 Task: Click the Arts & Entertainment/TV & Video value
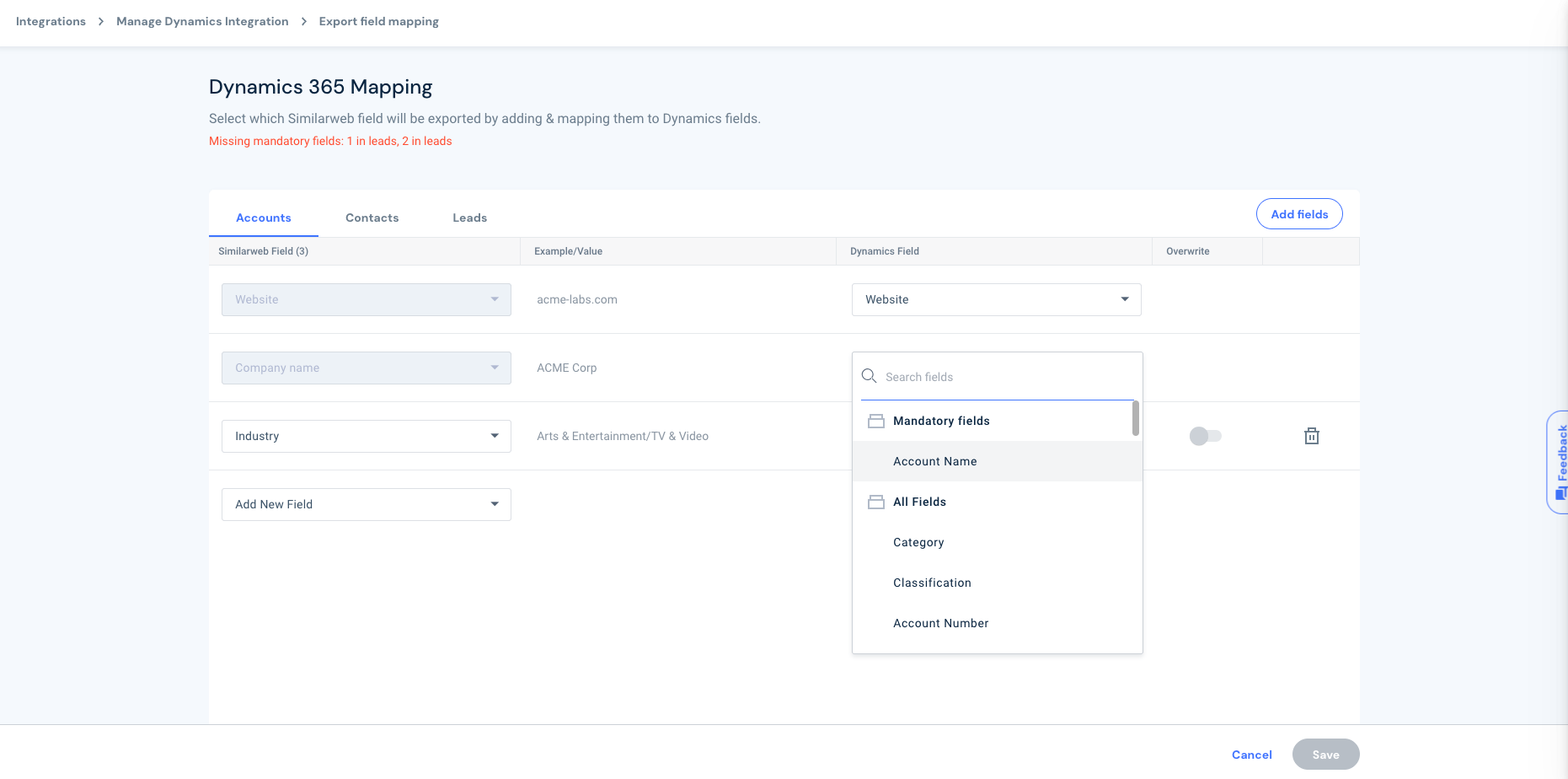pyautogui.click(x=623, y=436)
